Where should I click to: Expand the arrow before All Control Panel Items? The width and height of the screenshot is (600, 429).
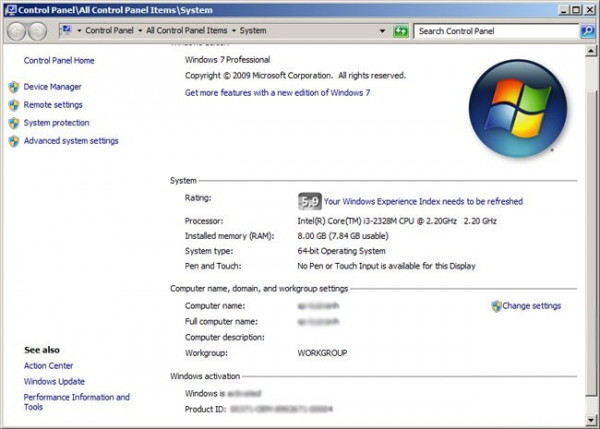(x=140, y=31)
